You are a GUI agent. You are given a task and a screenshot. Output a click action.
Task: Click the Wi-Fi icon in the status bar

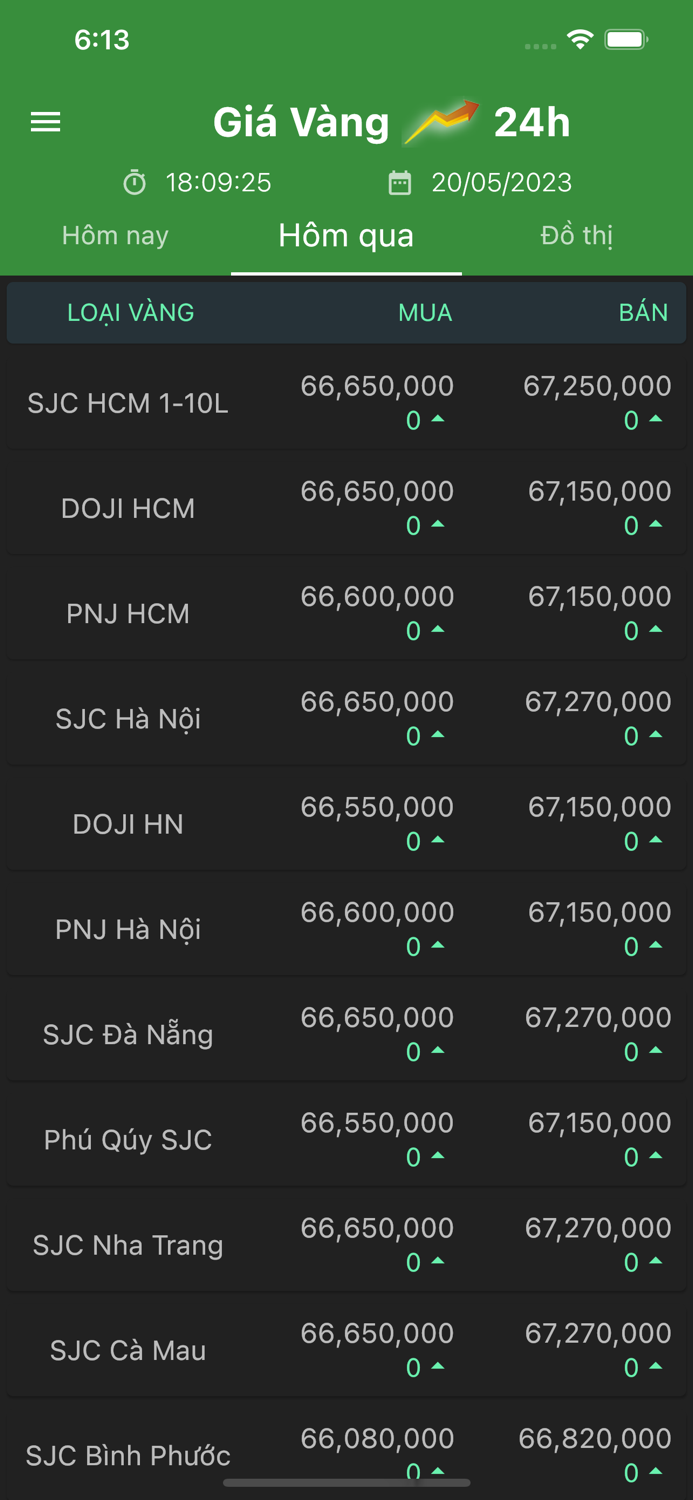click(x=580, y=41)
